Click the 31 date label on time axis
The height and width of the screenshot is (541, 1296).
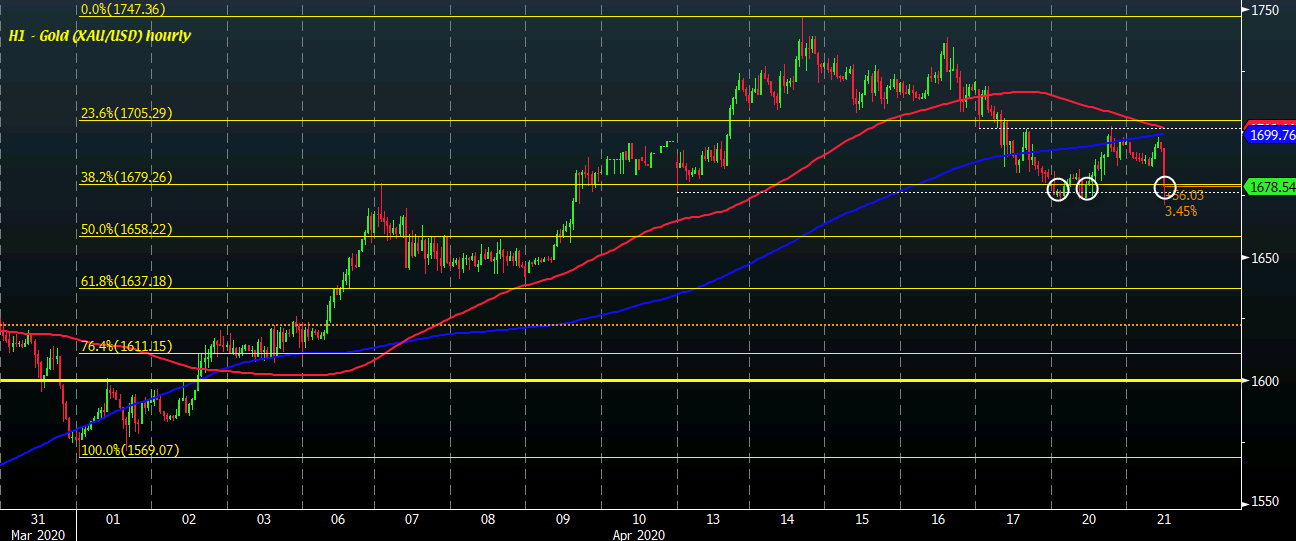[x=38, y=520]
